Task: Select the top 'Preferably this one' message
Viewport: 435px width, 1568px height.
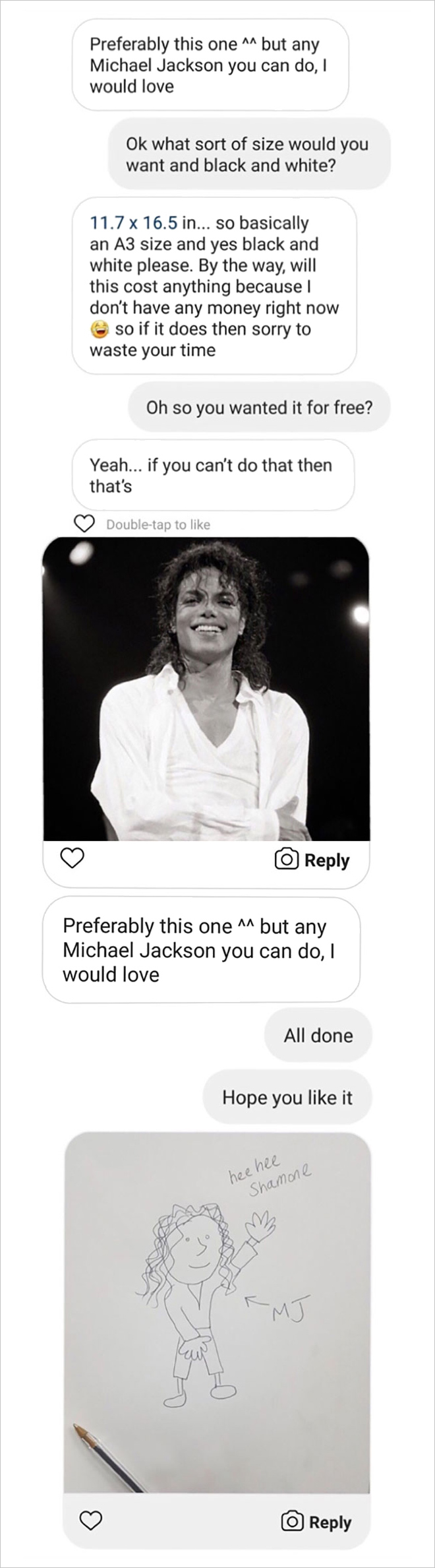Action: [x=210, y=65]
